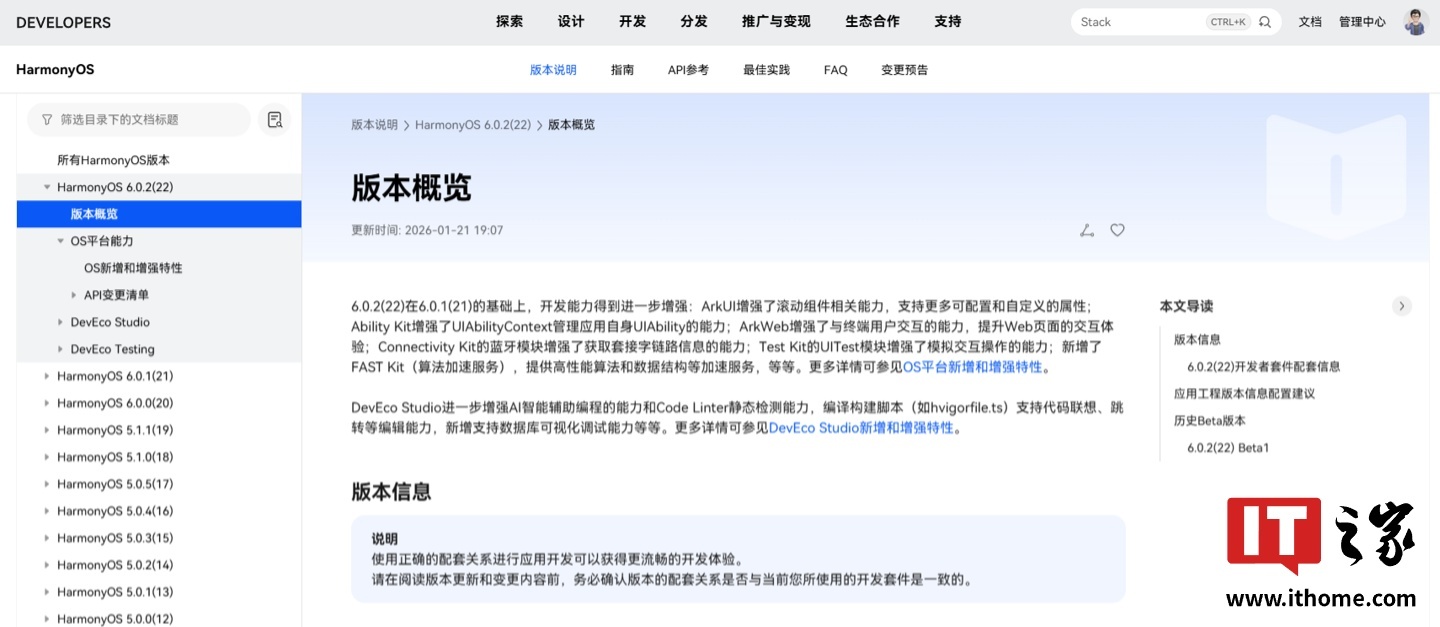
Task: Jump to 历史Beta版本 in the outline
Action: pyautogui.click(x=1210, y=421)
